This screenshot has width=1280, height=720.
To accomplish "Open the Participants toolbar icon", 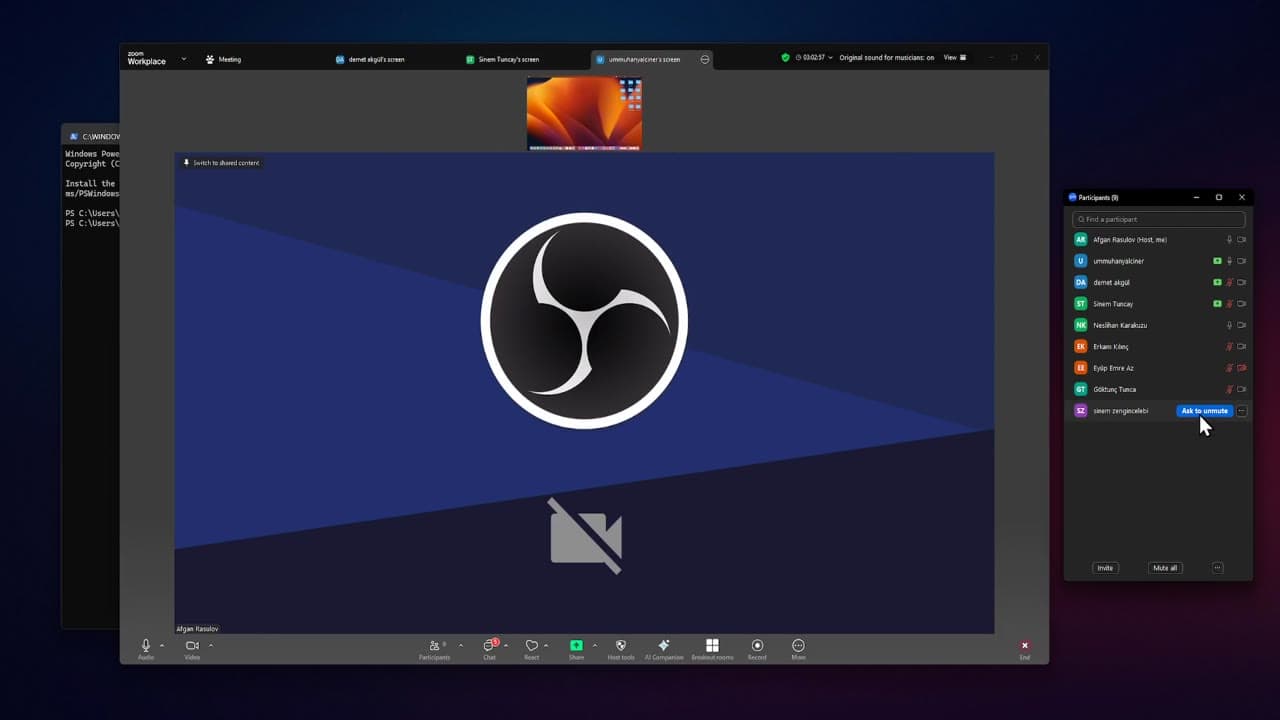I will pyautogui.click(x=434, y=646).
